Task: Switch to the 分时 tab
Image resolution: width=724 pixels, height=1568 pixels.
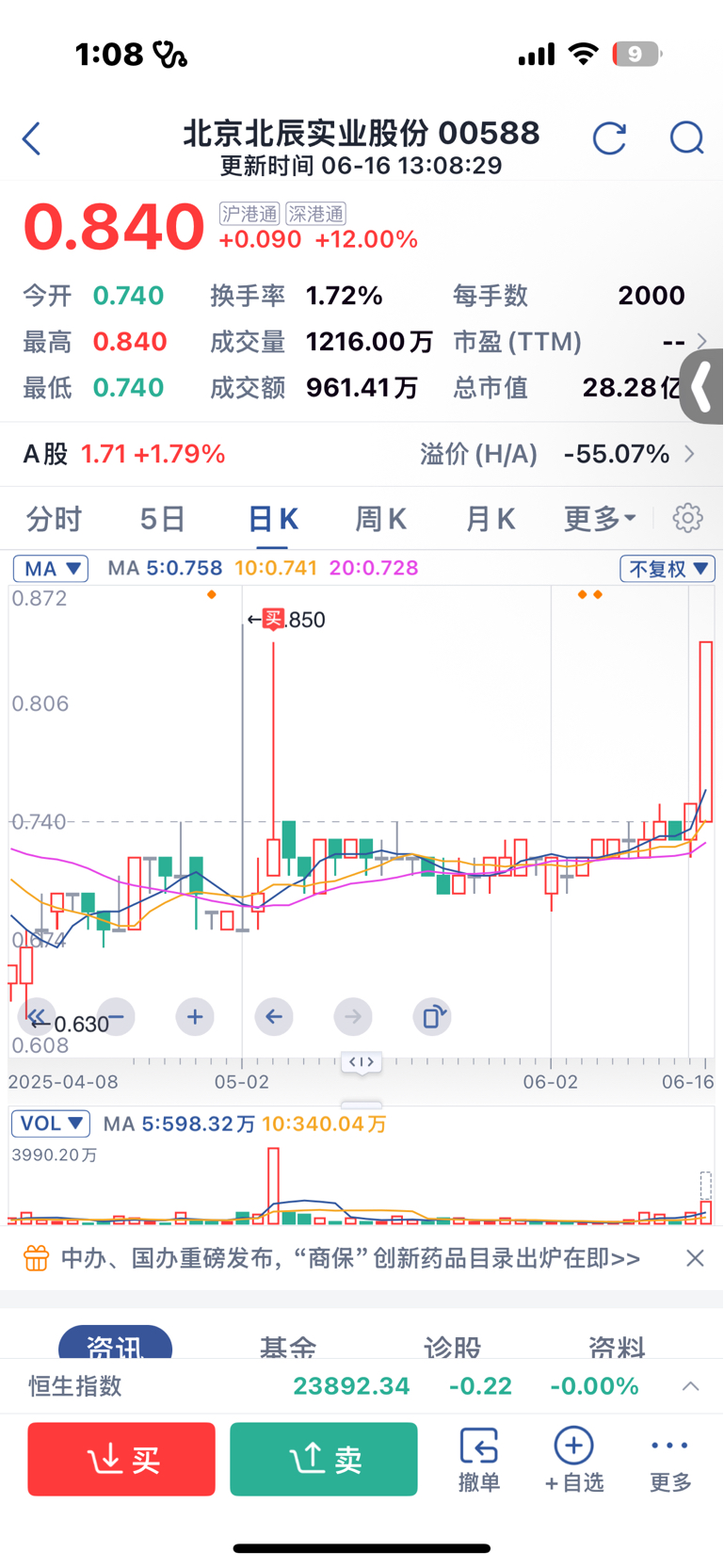Action: tap(54, 518)
